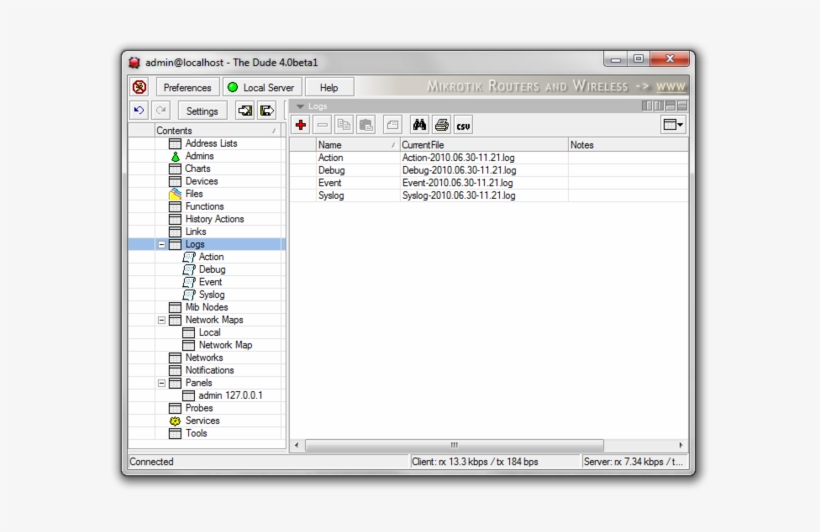Collapse the Panels tree node
This screenshot has width=820, height=532.
(x=162, y=383)
